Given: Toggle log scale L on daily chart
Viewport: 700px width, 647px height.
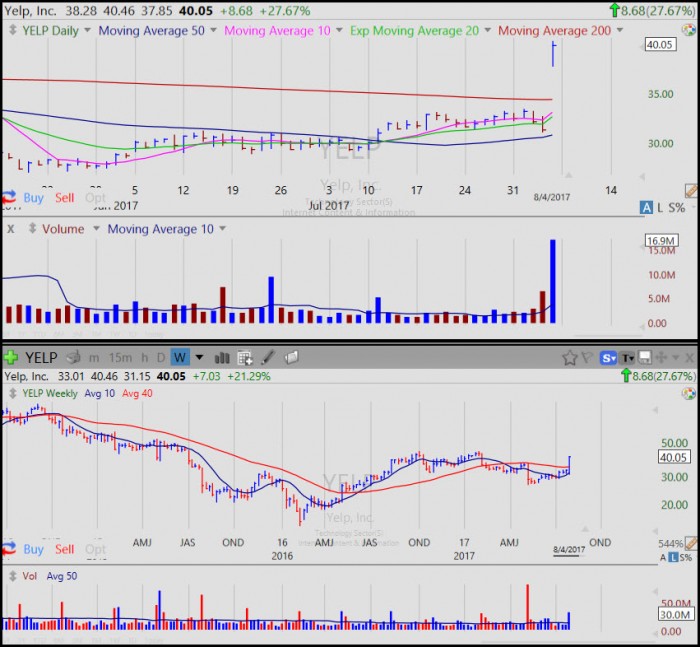Looking at the screenshot, I should pos(660,208).
